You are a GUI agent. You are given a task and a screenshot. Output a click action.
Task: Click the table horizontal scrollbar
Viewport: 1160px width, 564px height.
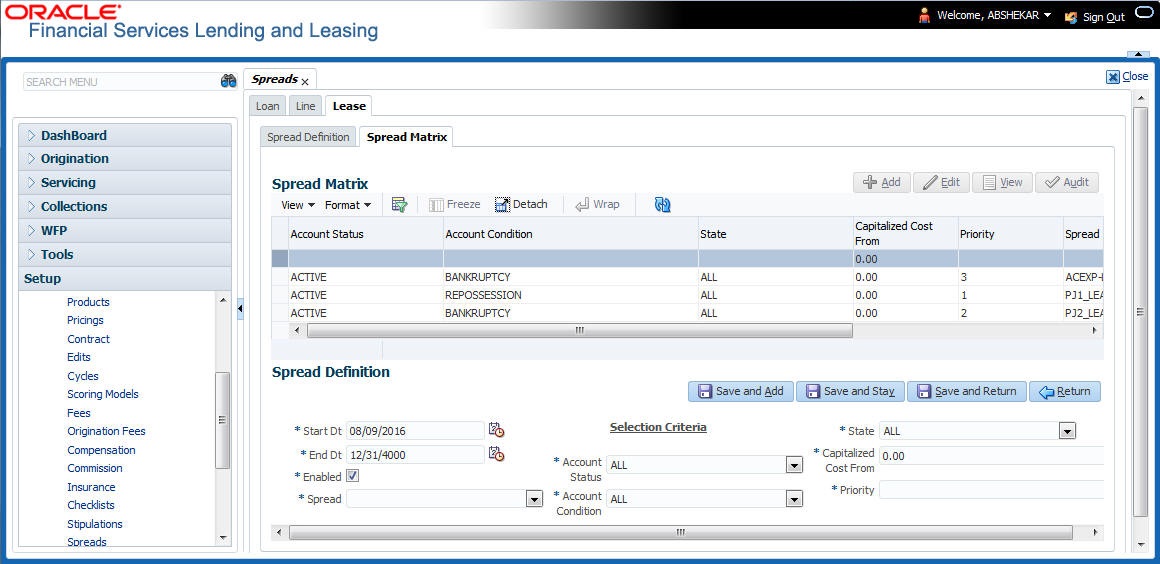point(579,330)
